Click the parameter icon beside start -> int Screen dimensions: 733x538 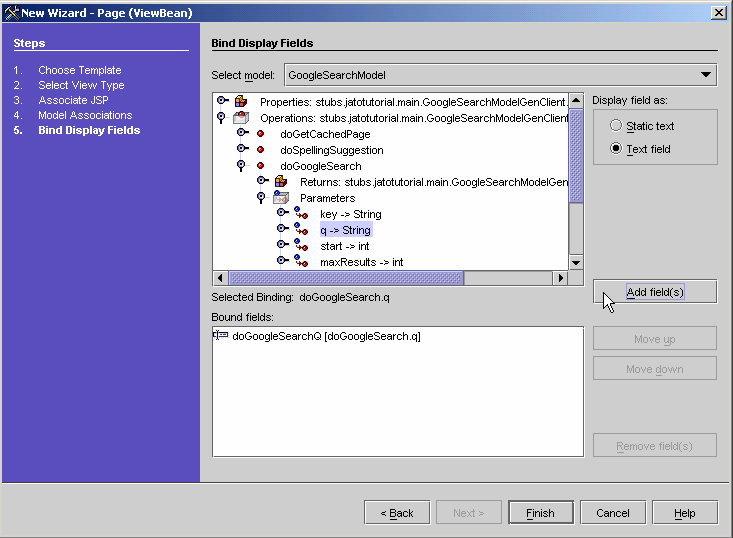pos(301,245)
